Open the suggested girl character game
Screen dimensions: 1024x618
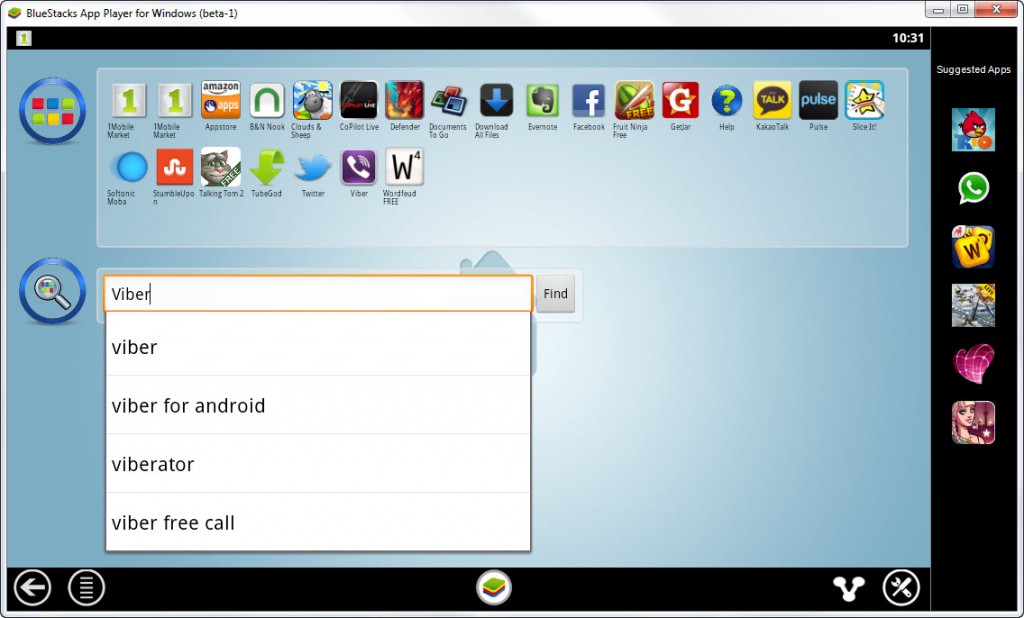click(x=973, y=423)
